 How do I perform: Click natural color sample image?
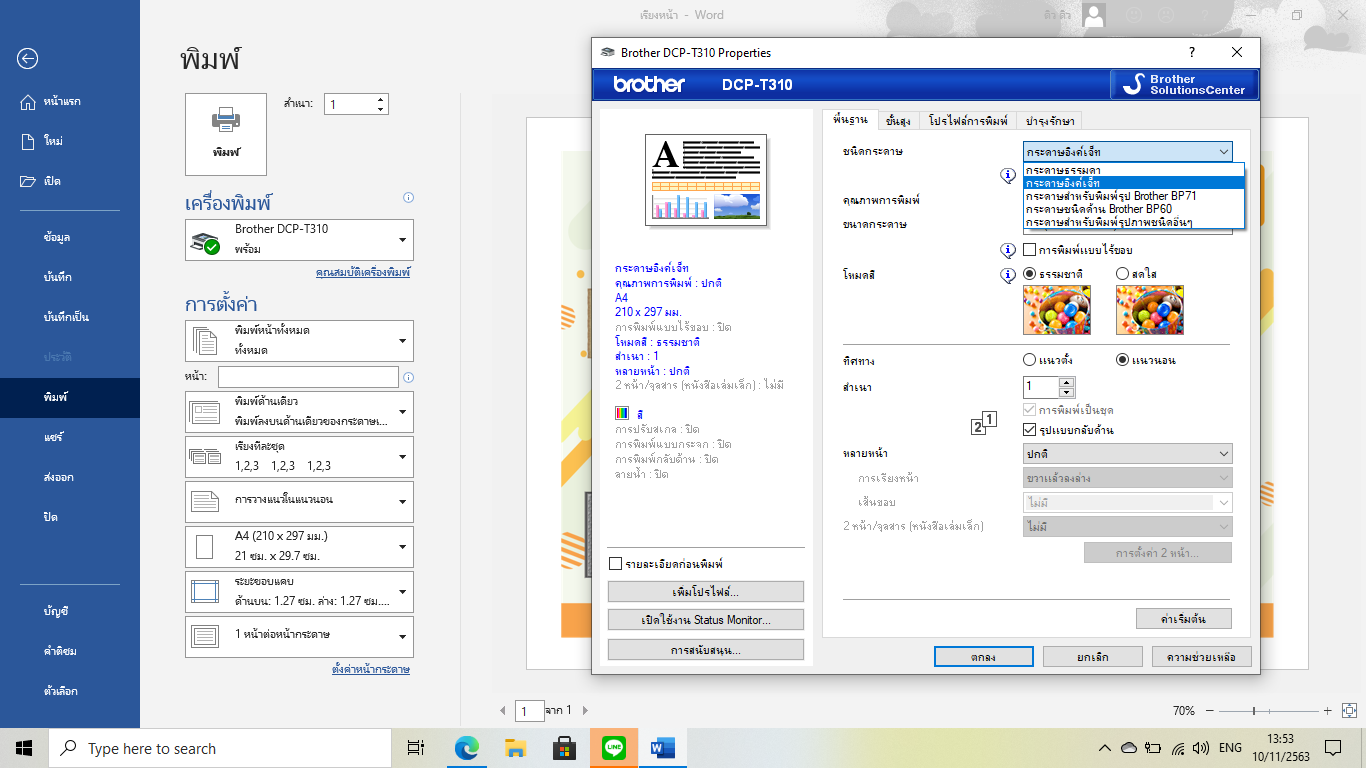[1056, 309]
